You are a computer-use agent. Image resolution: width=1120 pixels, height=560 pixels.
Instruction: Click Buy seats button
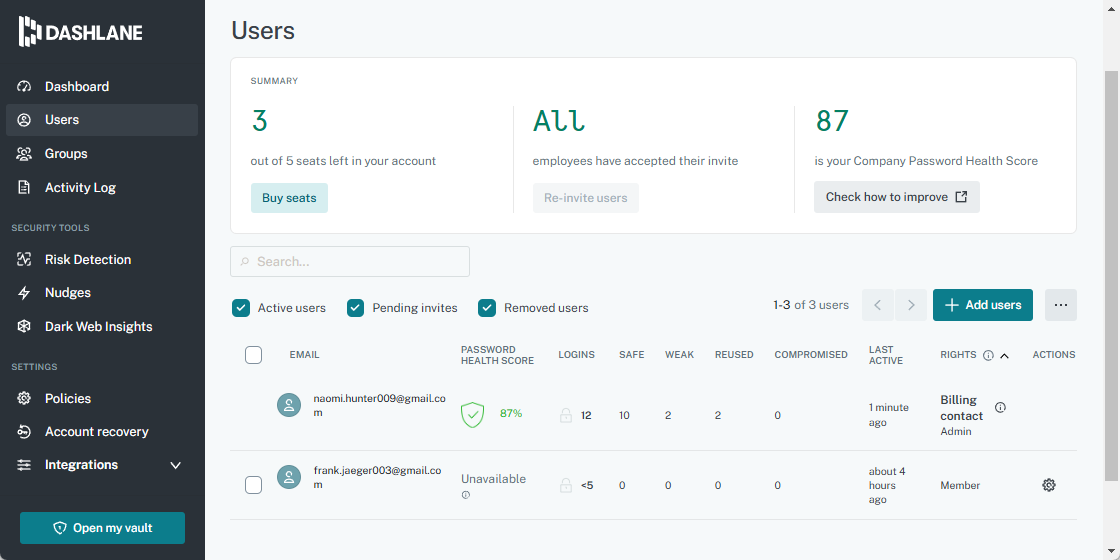(289, 198)
